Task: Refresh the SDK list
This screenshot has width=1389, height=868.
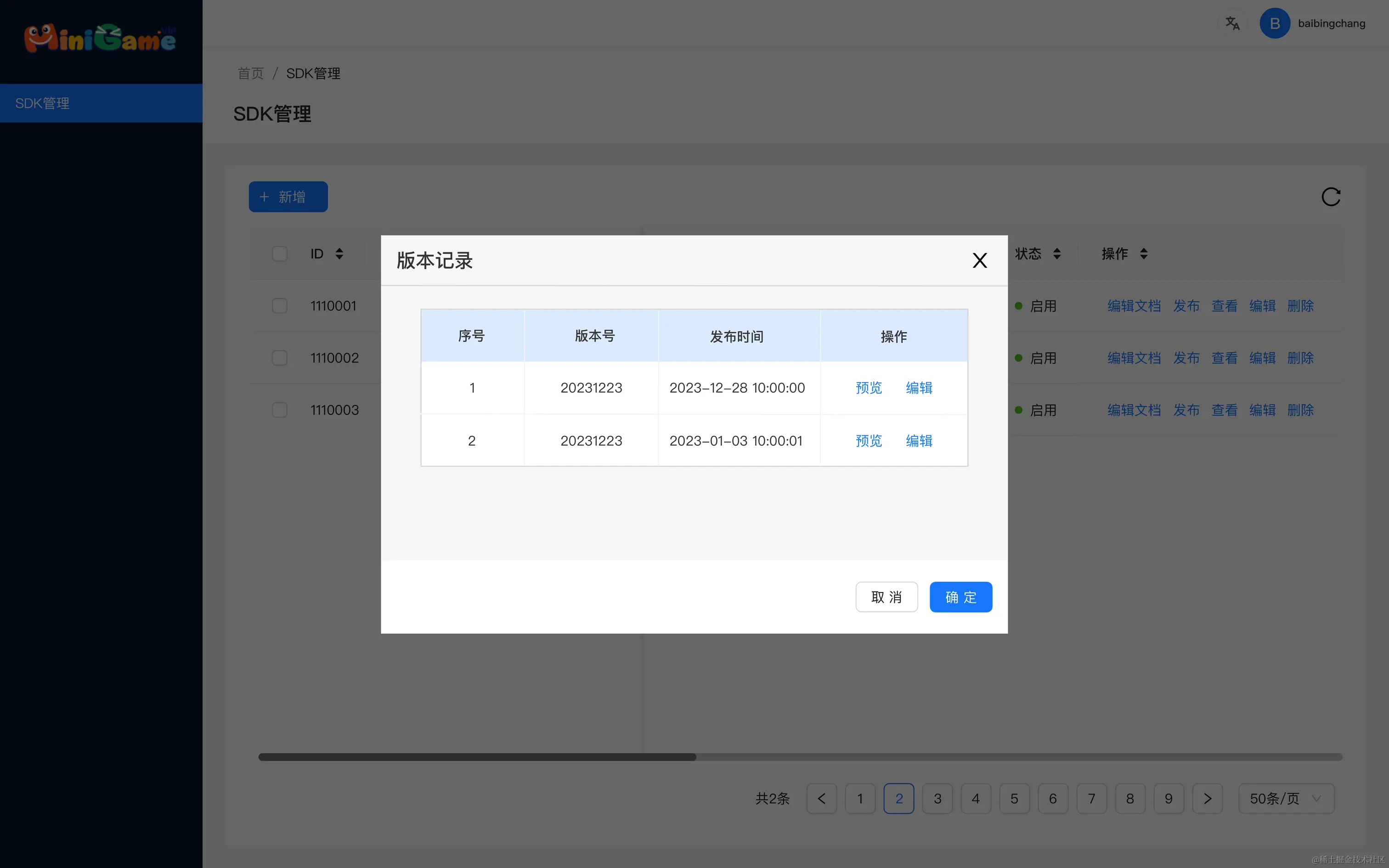Action: pos(1332,197)
